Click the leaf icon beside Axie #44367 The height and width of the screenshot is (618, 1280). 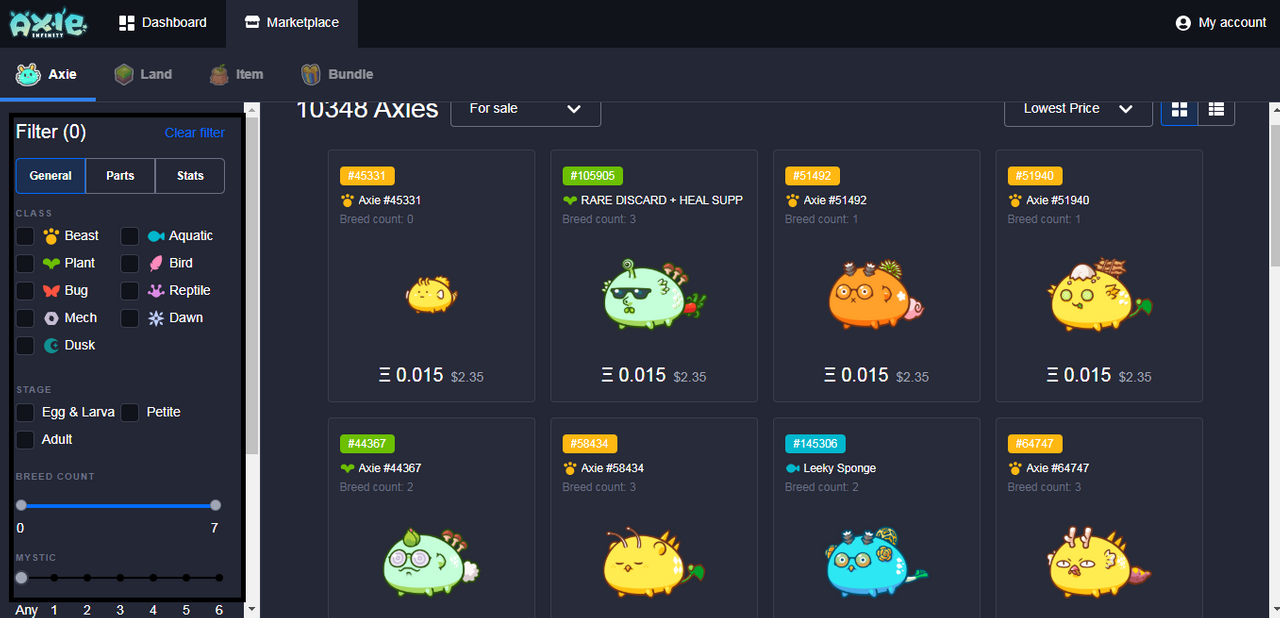347,468
